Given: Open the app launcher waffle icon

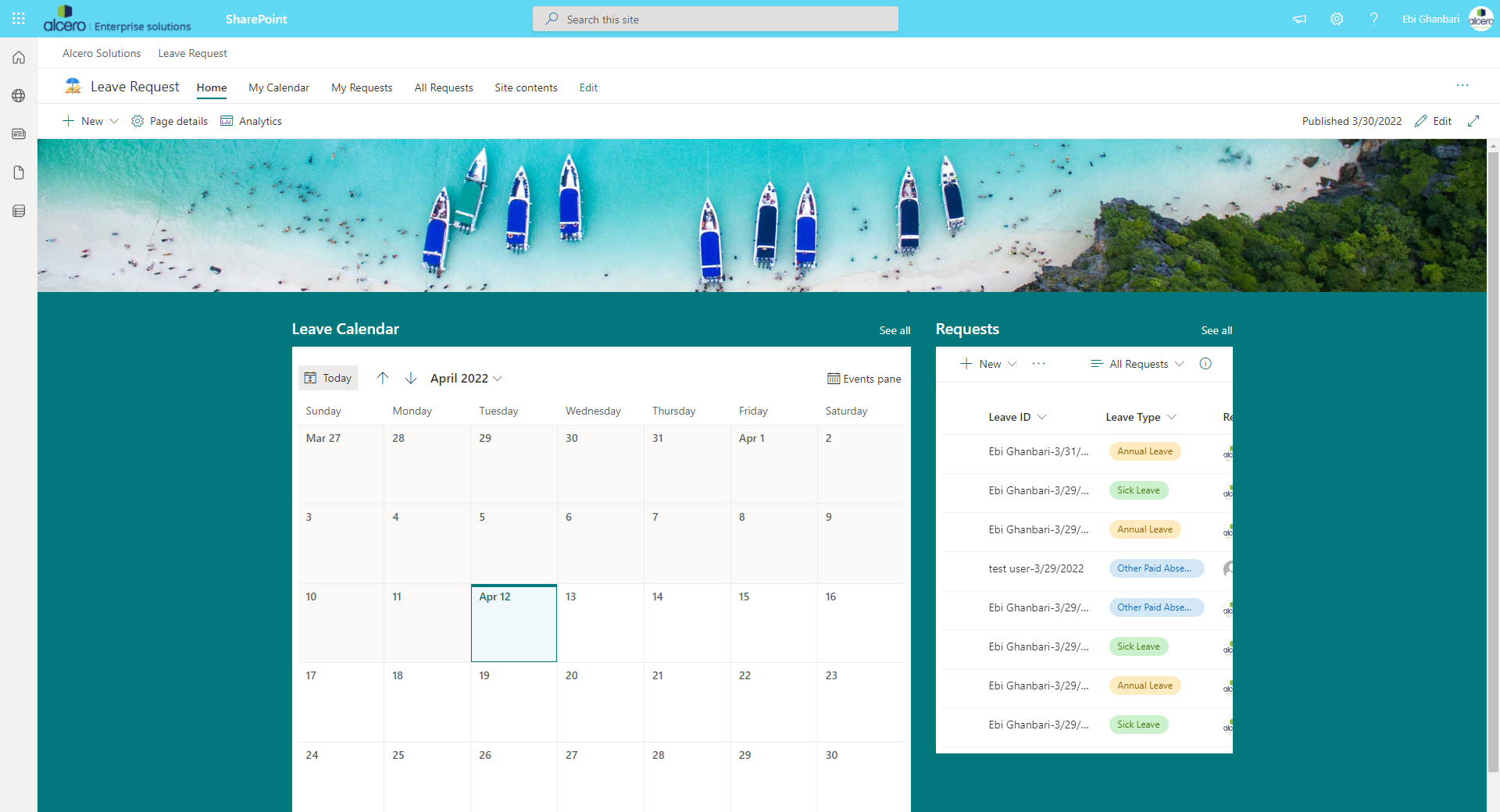Looking at the screenshot, I should click(19, 19).
